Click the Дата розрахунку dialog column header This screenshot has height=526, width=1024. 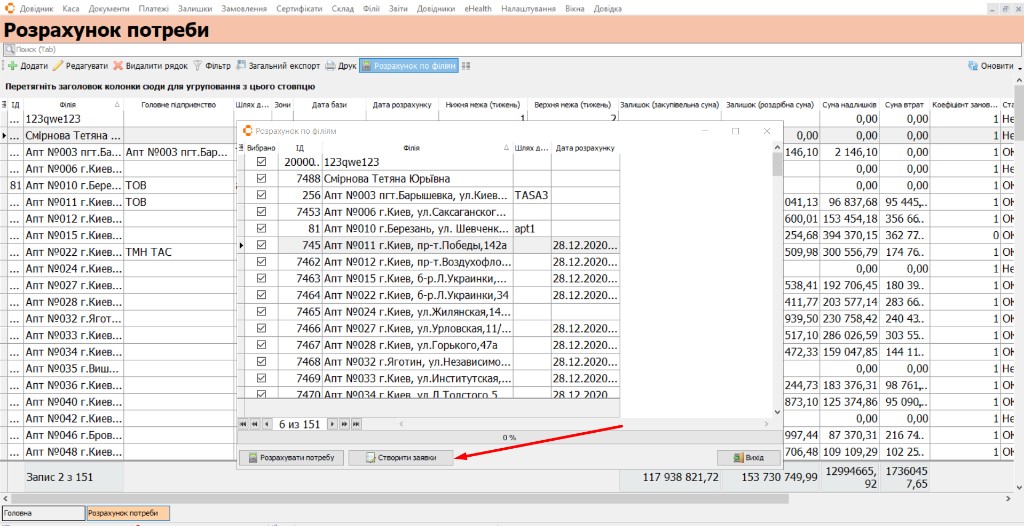click(x=585, y=148)
